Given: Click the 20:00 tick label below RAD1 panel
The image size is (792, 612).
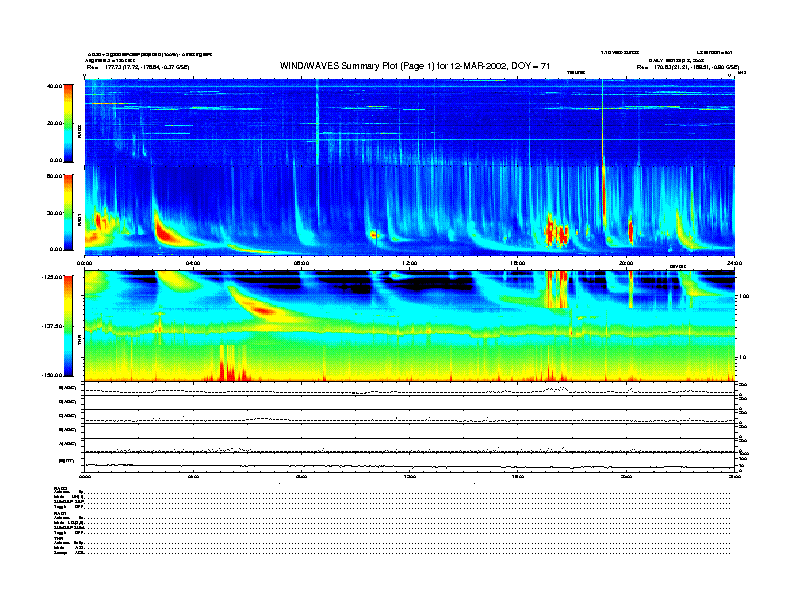Looking at the screenshot, I should (x=625, y=263).
